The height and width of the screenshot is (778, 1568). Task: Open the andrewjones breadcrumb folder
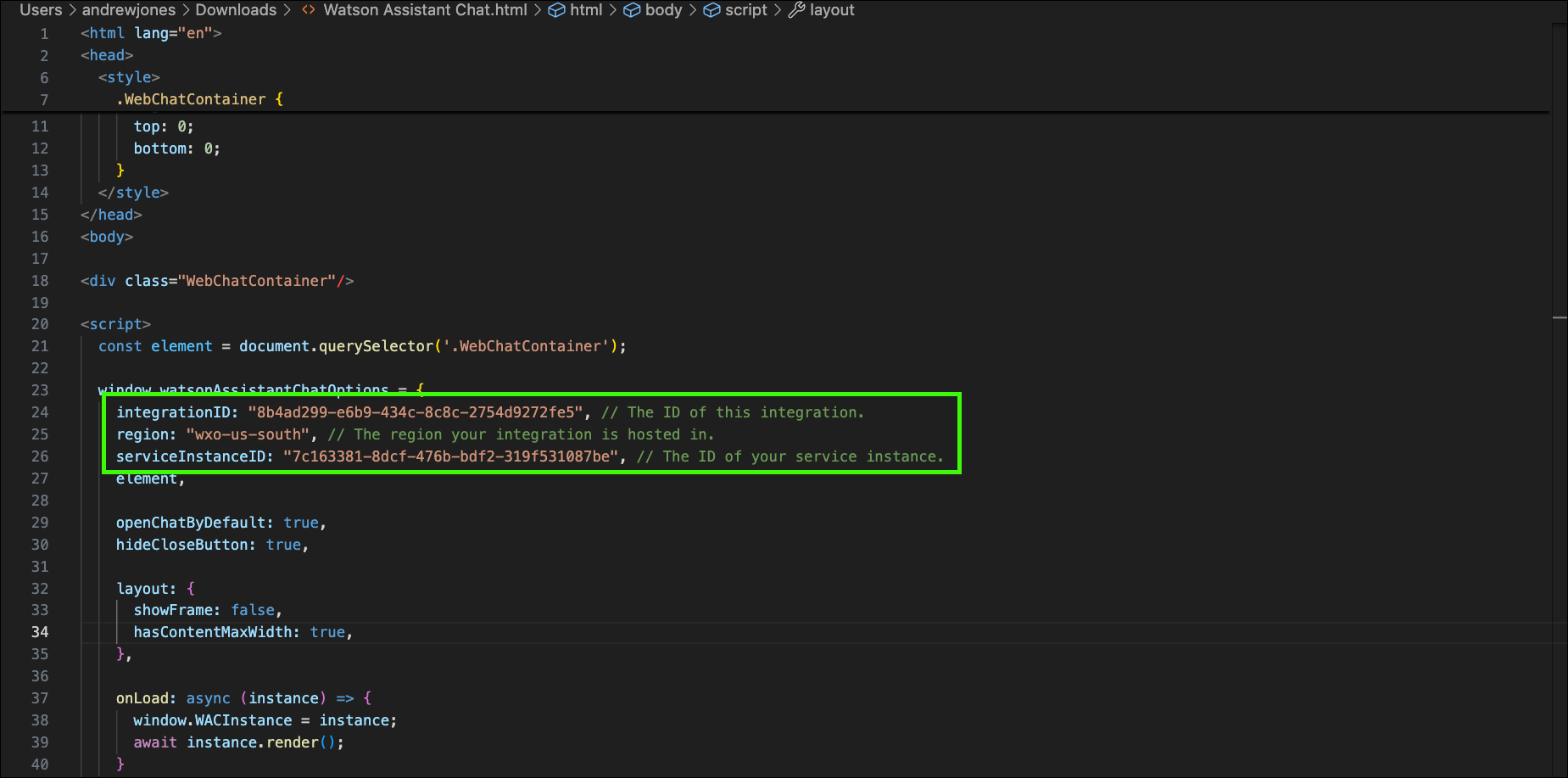tap(129, 10)
